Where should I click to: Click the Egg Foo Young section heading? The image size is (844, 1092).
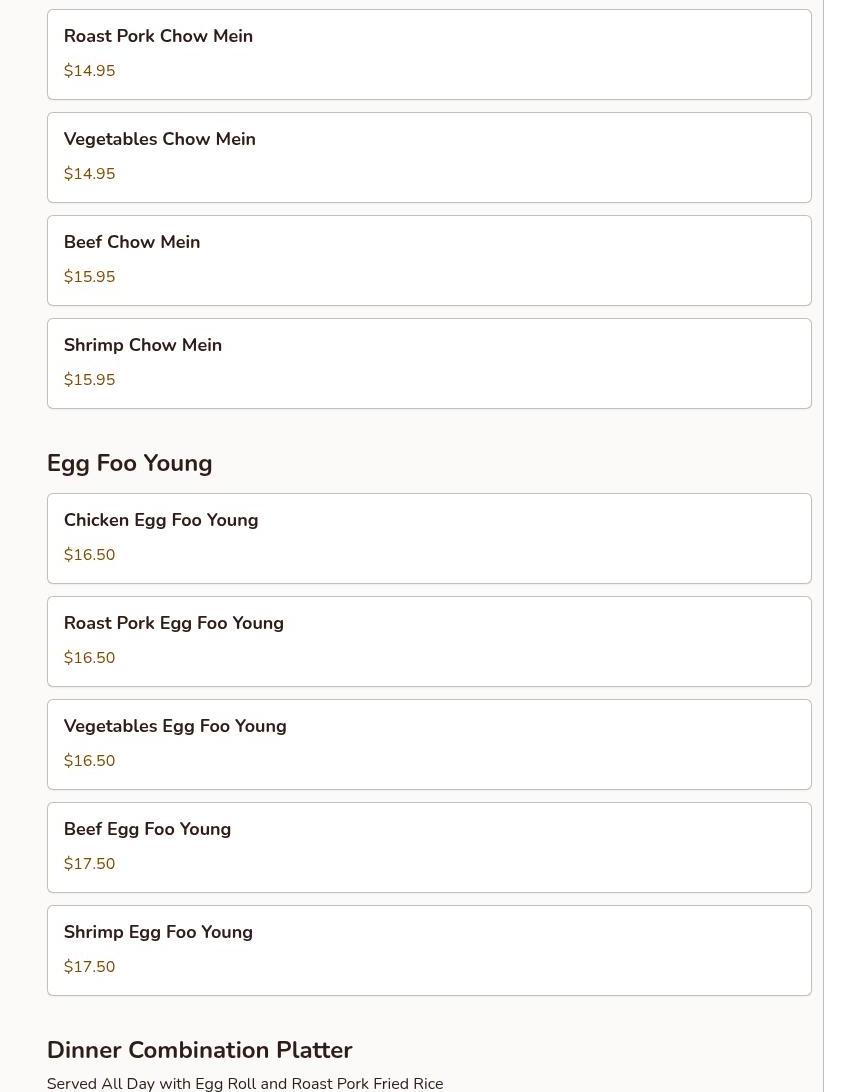[130, 463]
